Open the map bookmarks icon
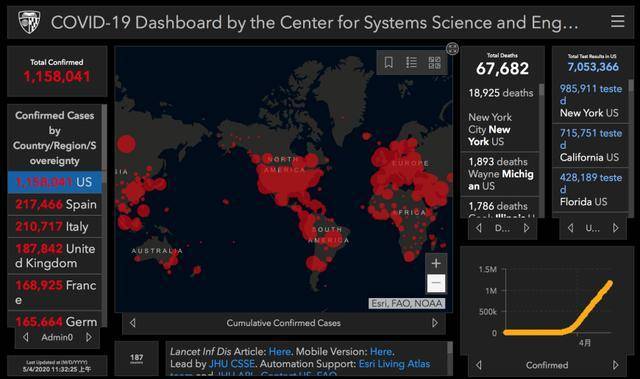Image resolution: width=640 pixels, height=379 pixels. point(389,62)
